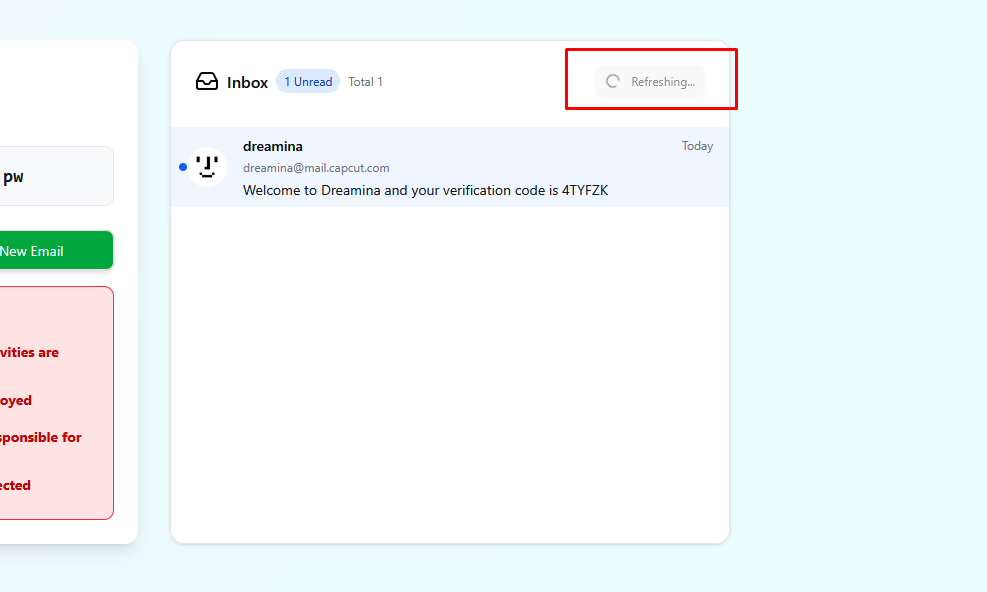Click the sender address dreamina@mail.capcut.com

316,167
